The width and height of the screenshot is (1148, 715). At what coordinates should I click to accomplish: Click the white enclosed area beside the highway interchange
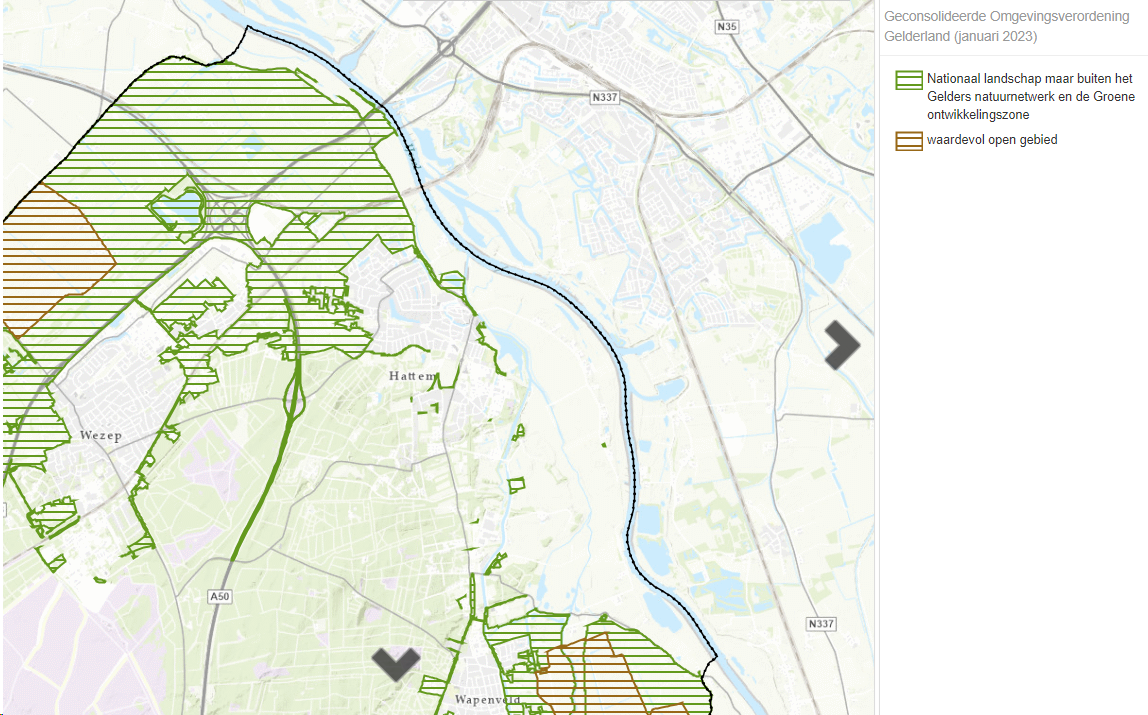270,222
